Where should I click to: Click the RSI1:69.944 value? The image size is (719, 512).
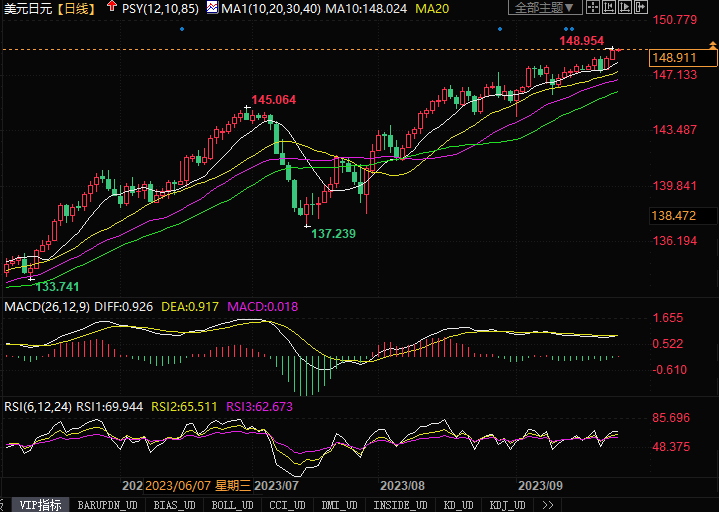tap(110, 407)
